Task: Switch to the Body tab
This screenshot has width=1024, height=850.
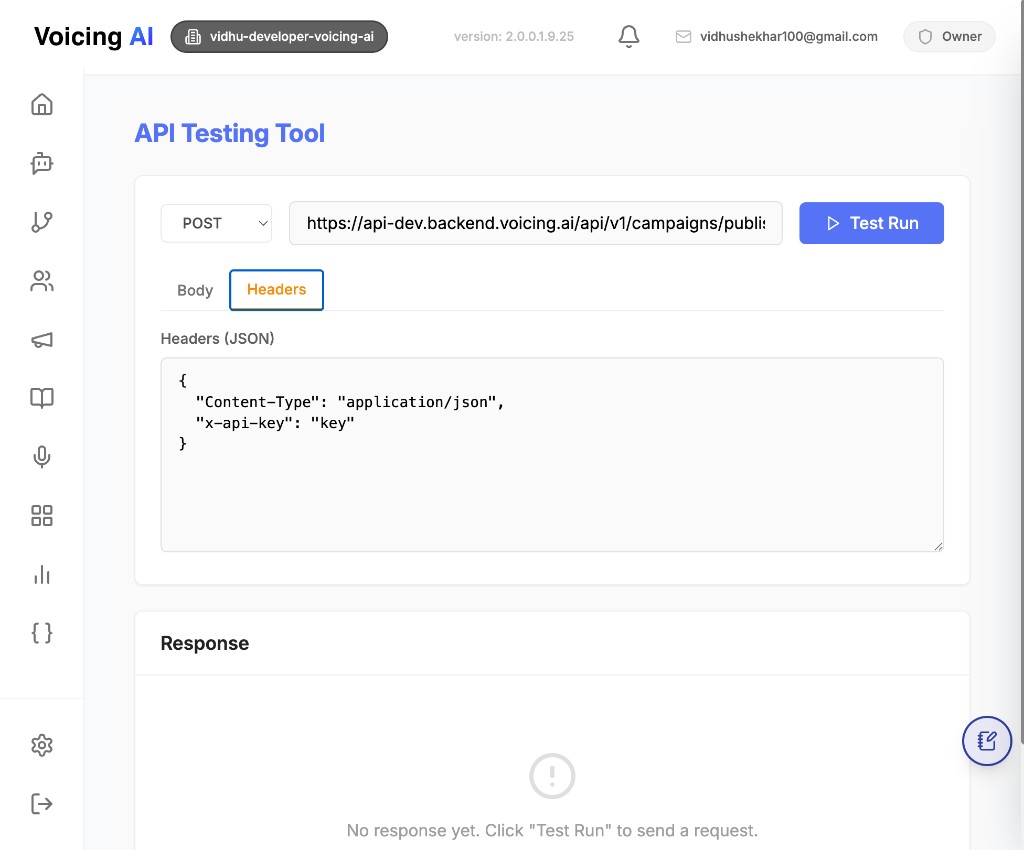Action: [x=195, y=291]
